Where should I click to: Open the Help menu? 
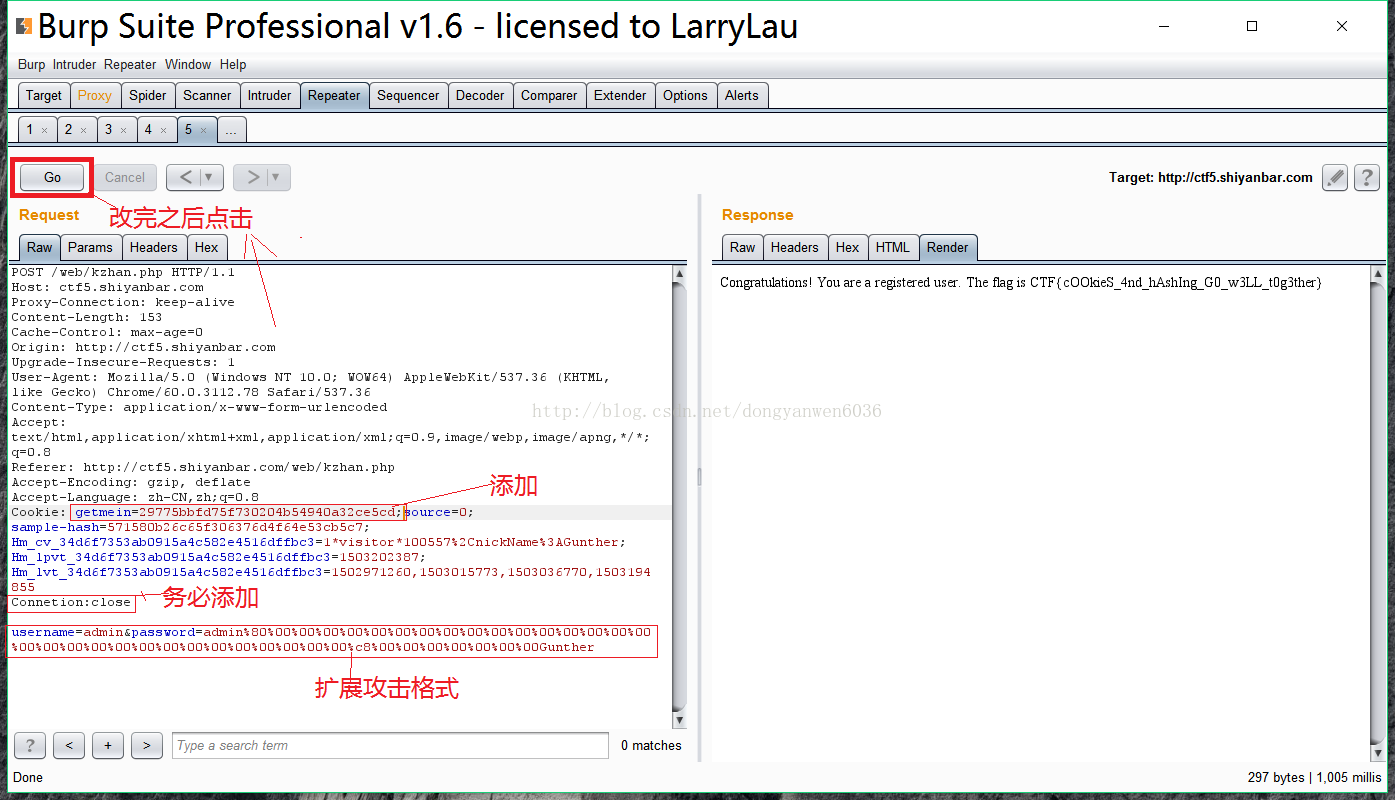coord(233,64)
